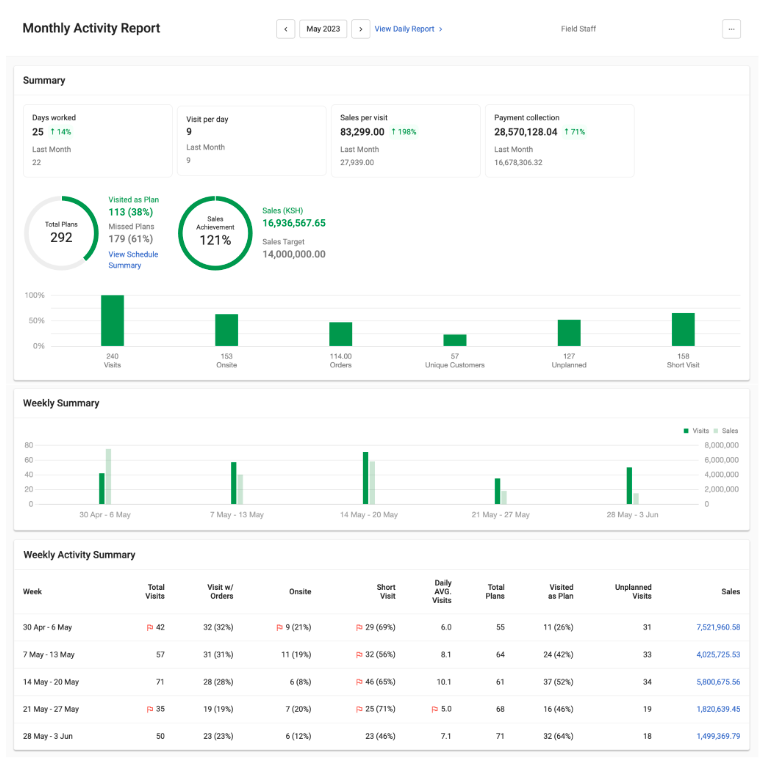Select the Sales per visit summary card

click(406, 141)
